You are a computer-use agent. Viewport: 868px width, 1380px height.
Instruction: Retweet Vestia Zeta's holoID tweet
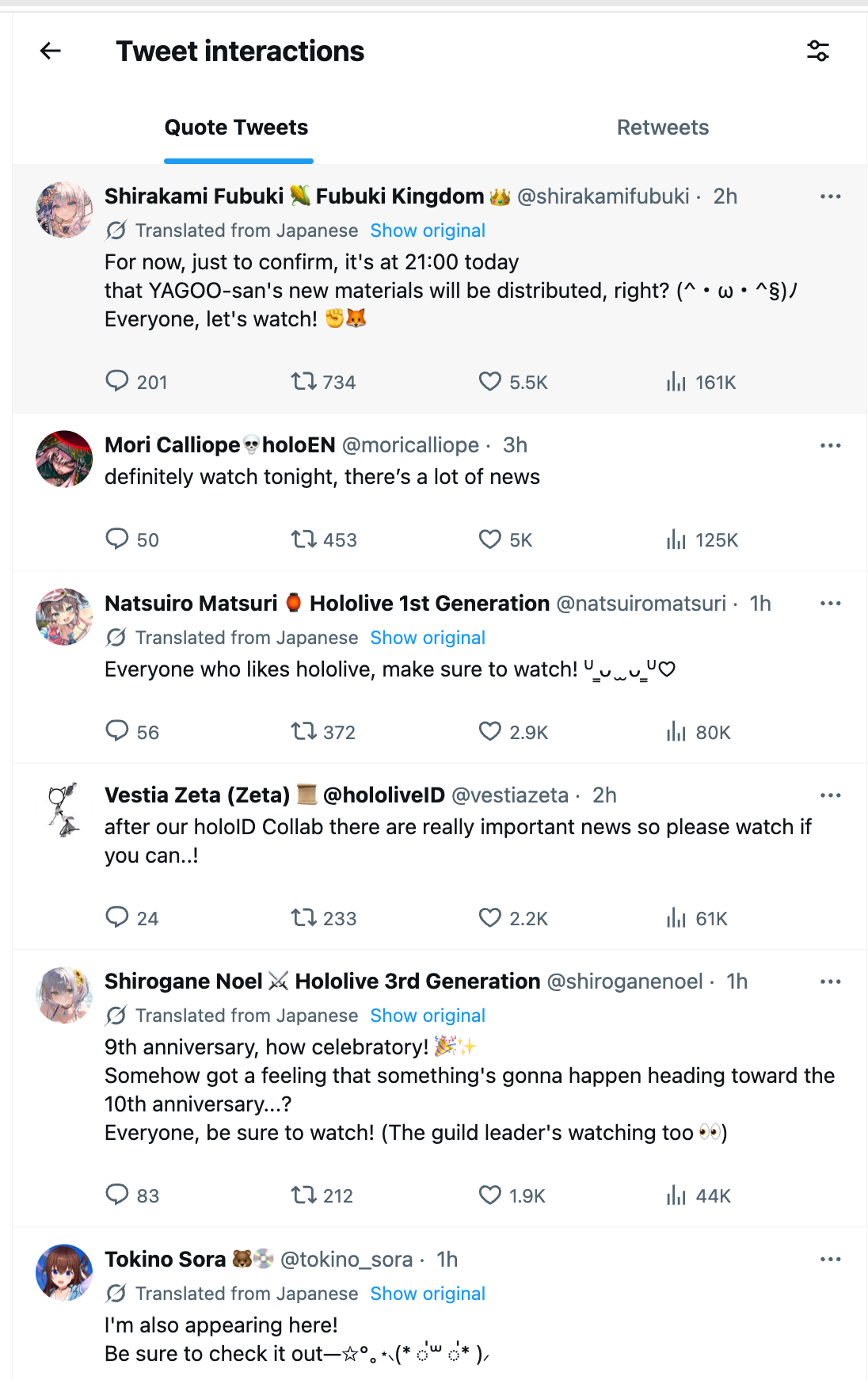click(x=324, y=918)
